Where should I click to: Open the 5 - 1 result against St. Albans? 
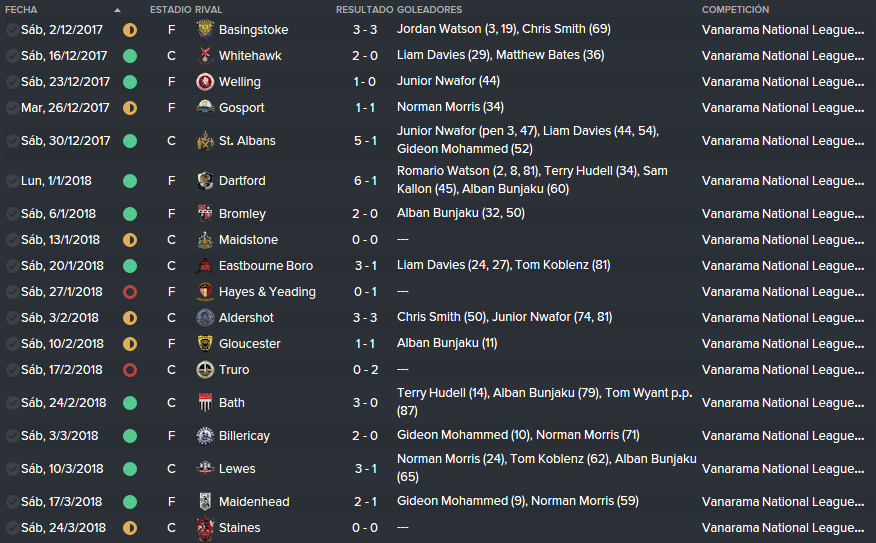click(365, 141)
